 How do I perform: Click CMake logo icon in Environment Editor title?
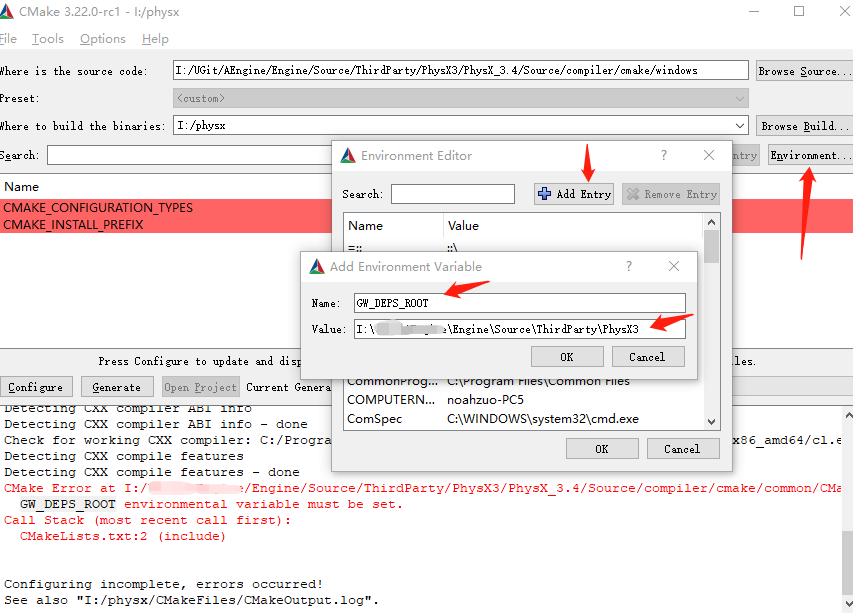[348, 156]
